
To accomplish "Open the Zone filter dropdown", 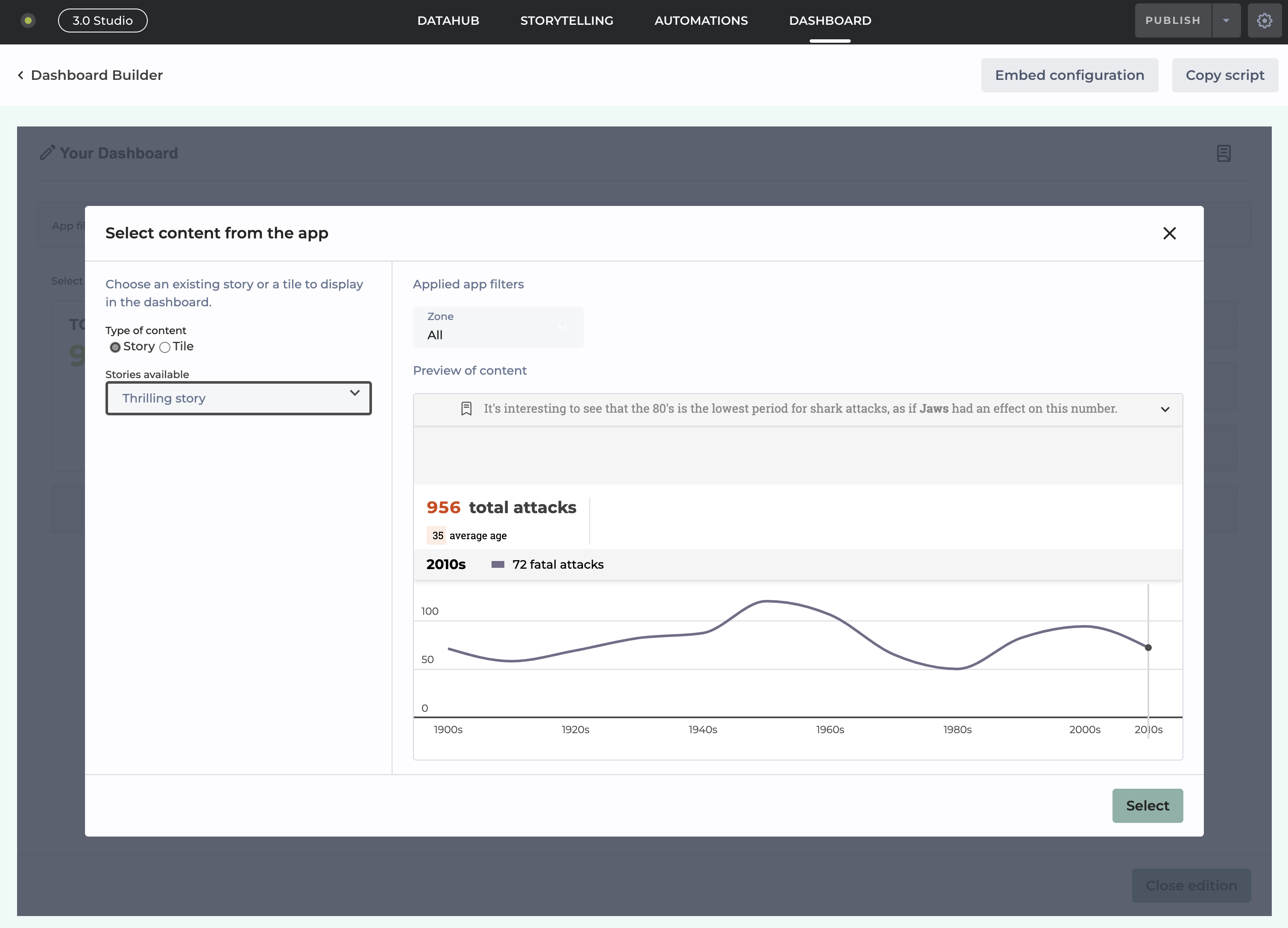I will [x=498, y=327].
